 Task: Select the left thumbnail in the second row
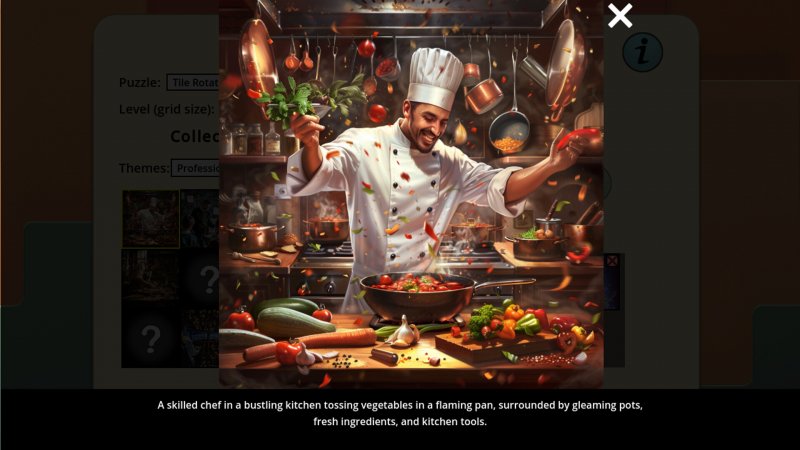tap(151, 278)
